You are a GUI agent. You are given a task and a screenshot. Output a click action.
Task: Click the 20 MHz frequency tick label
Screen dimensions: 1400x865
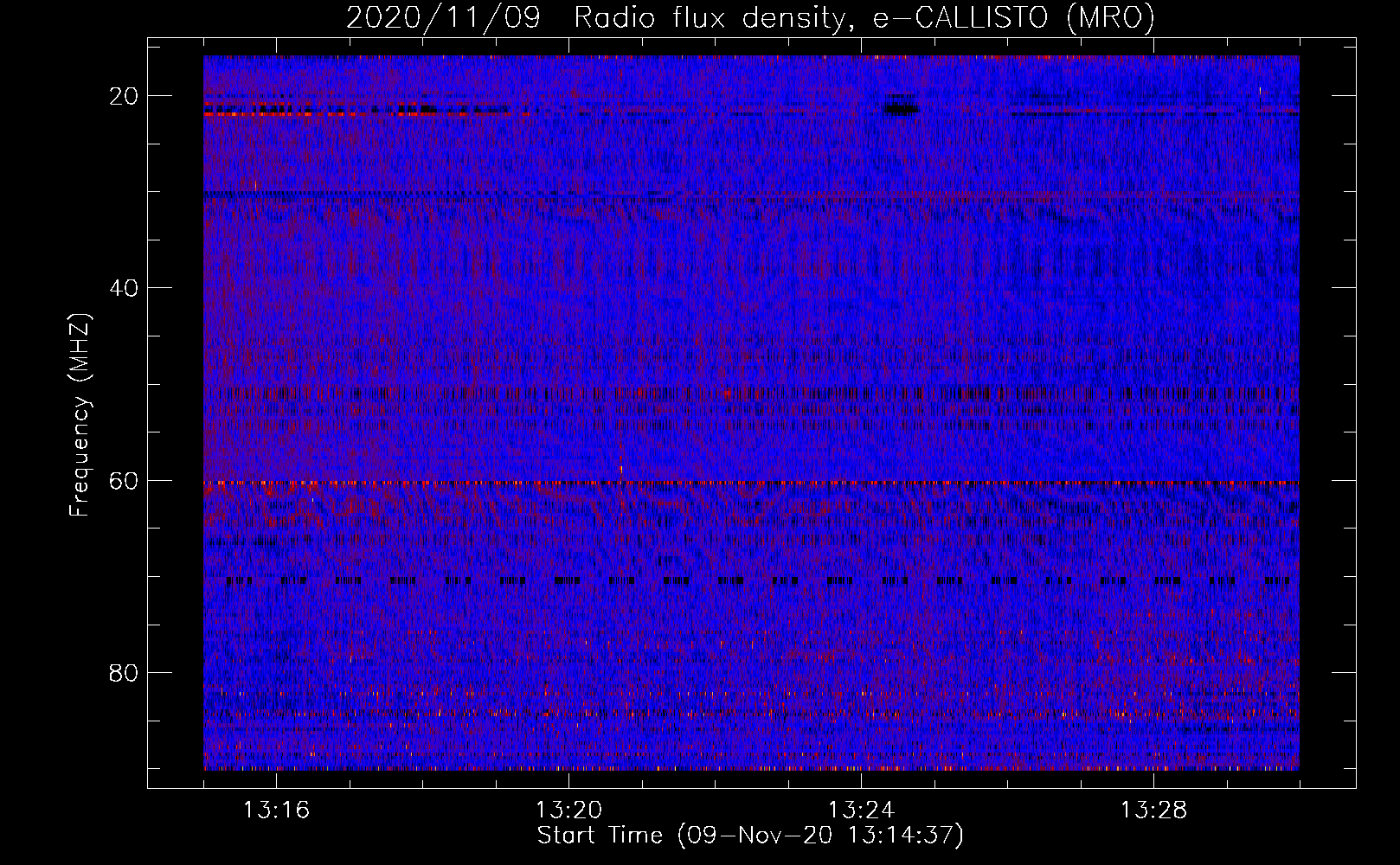[125, 96]
